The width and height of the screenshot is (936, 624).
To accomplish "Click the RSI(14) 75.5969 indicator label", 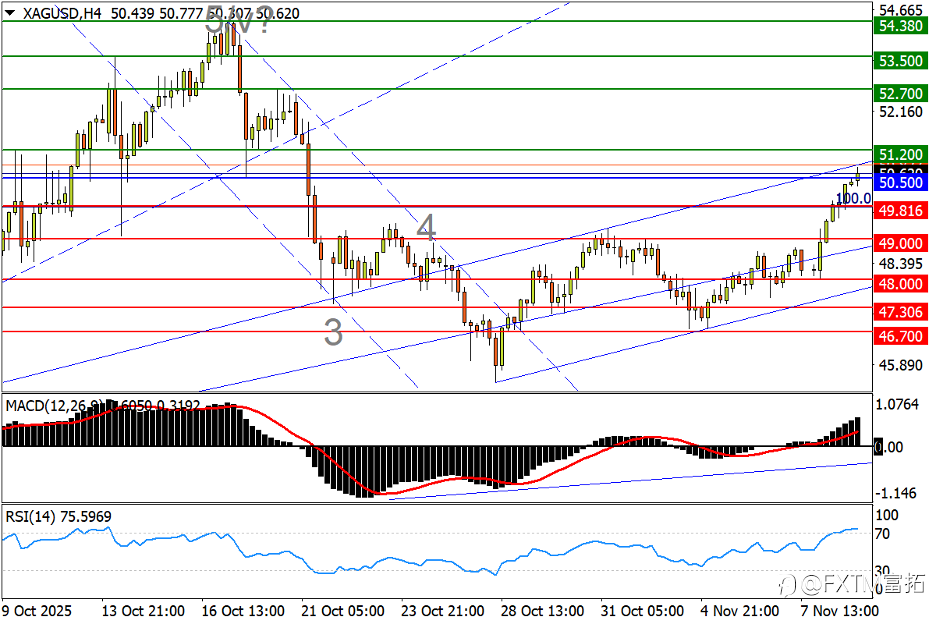I will (58, 517).
